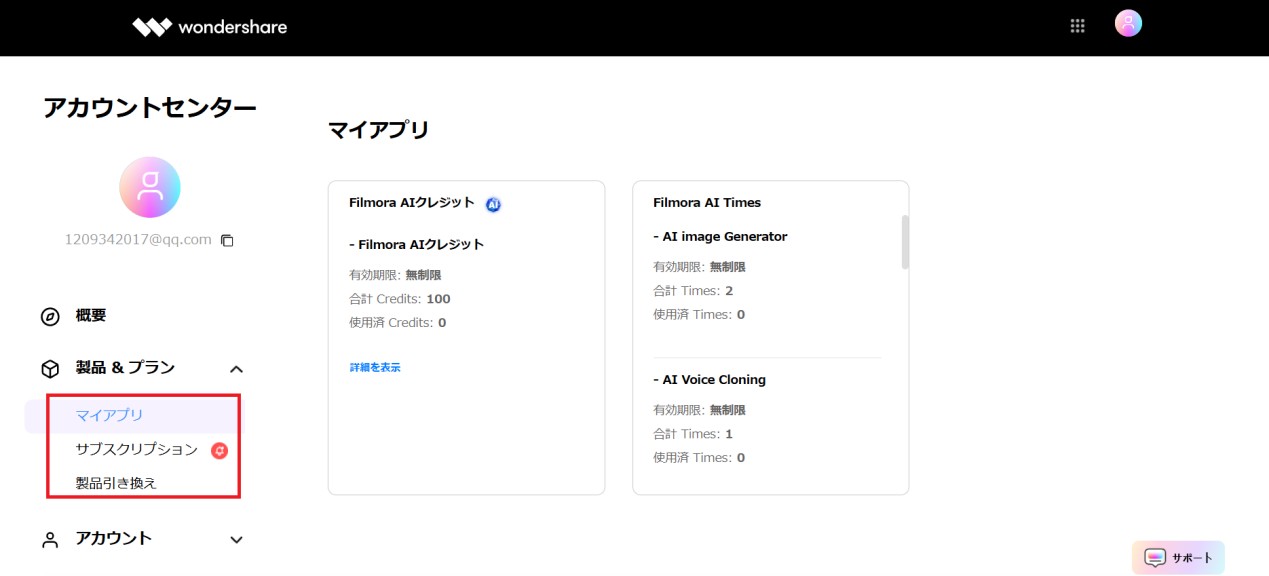Click the red badge next to サブスクリプション
The width and height of the screenshot is (1269, 576).
tap(220, 451)
